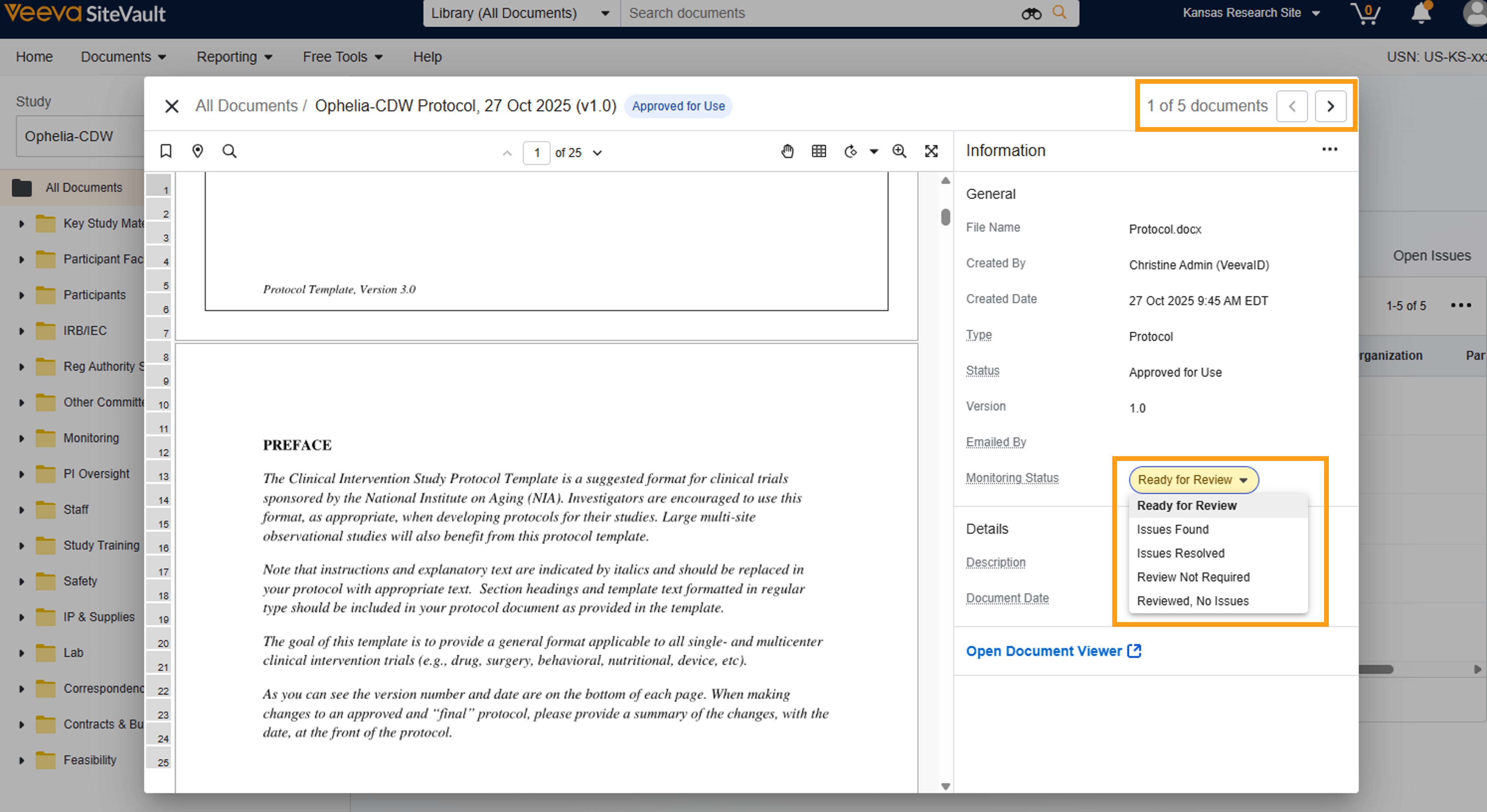Click the bookmark icon in viewer toolbar
This screenshot has height=812, width=1487.
click(x=166, y=151)
